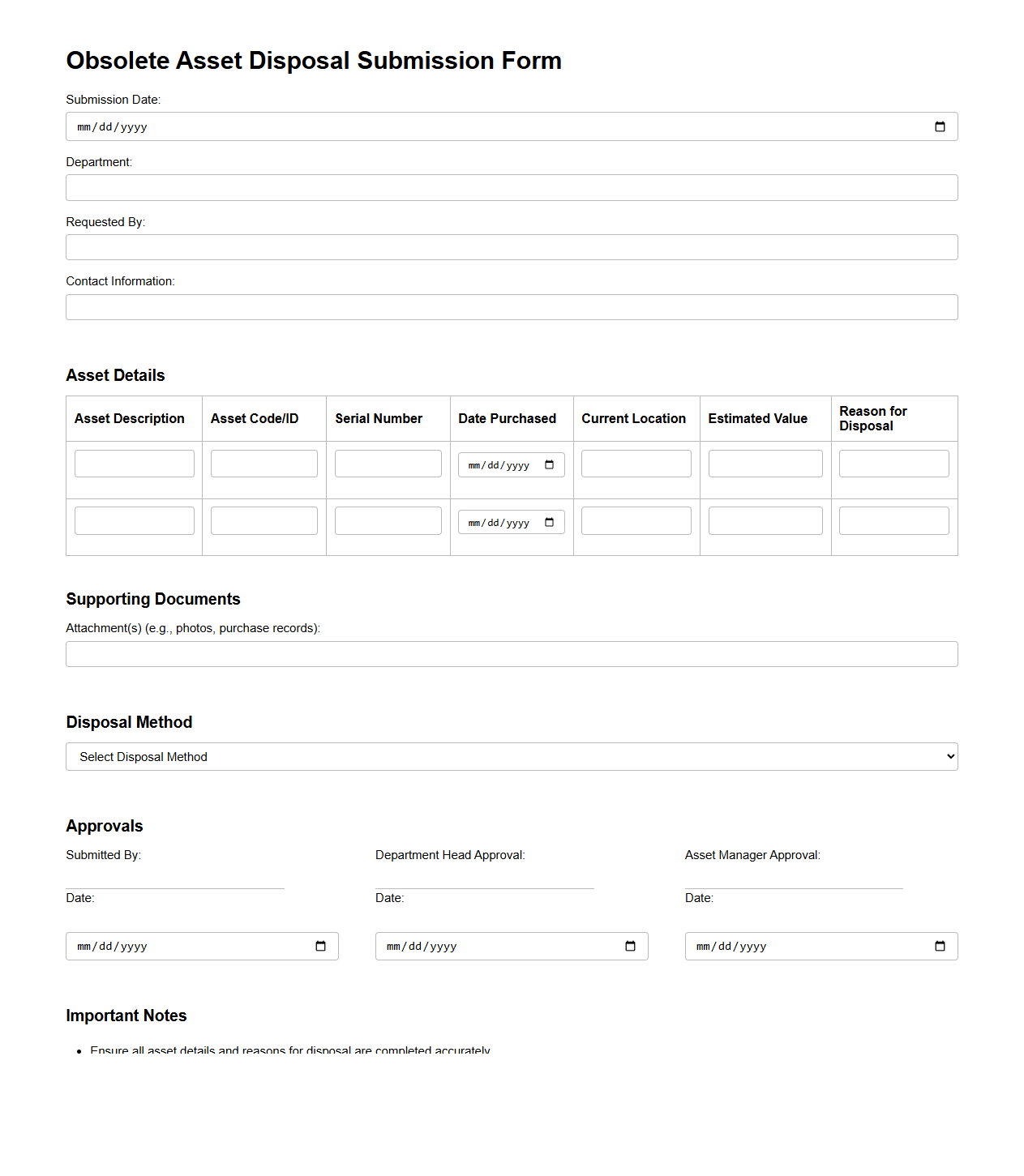Click second row Serial Number field
This screenshot has width=1024, height=1176.
(388, 521)
